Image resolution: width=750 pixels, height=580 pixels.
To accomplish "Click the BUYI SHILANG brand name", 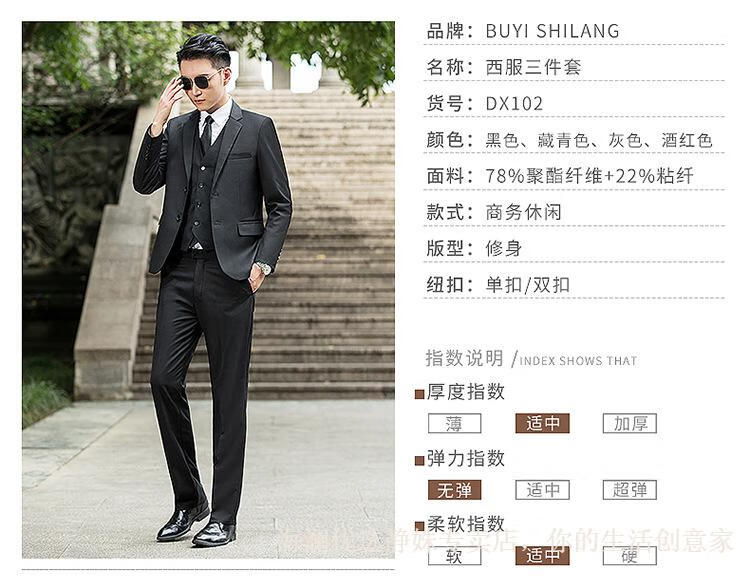I will 552,31.
